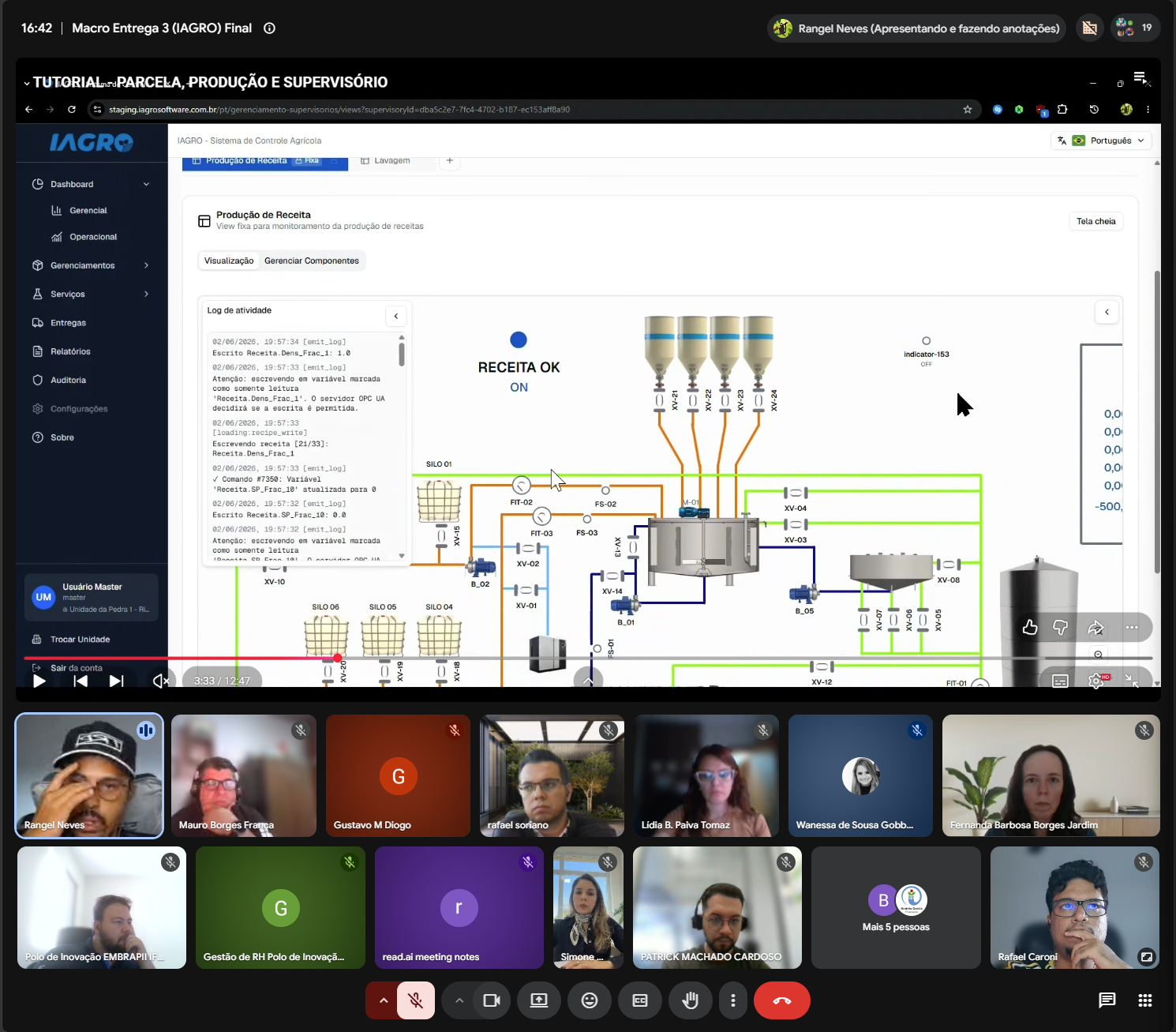The width and height of the screenshot is (1176, 1032).
Task: Click the video progress bar red marker
Action: tap(338, 658)
